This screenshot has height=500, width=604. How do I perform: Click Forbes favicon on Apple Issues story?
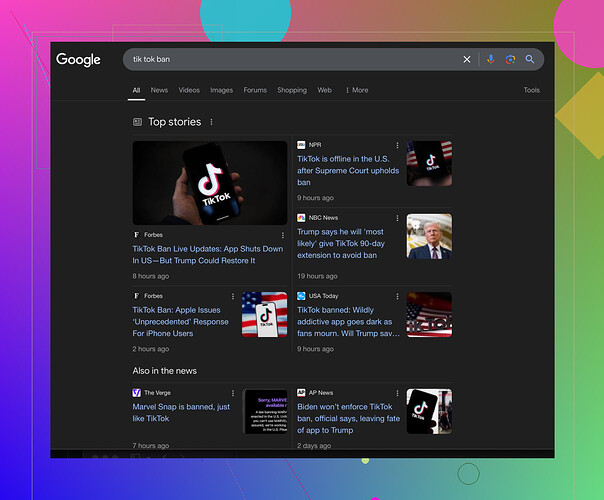(x=136, y=296)
